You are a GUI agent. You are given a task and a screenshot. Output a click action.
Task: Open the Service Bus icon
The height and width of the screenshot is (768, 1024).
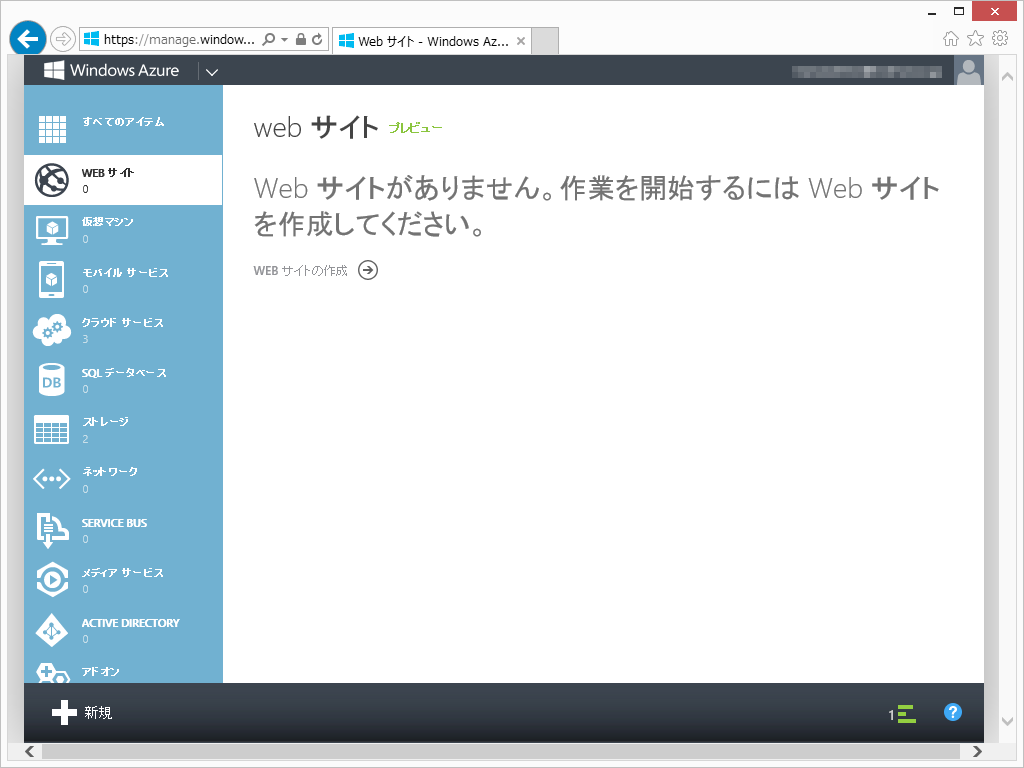(52, 530)
